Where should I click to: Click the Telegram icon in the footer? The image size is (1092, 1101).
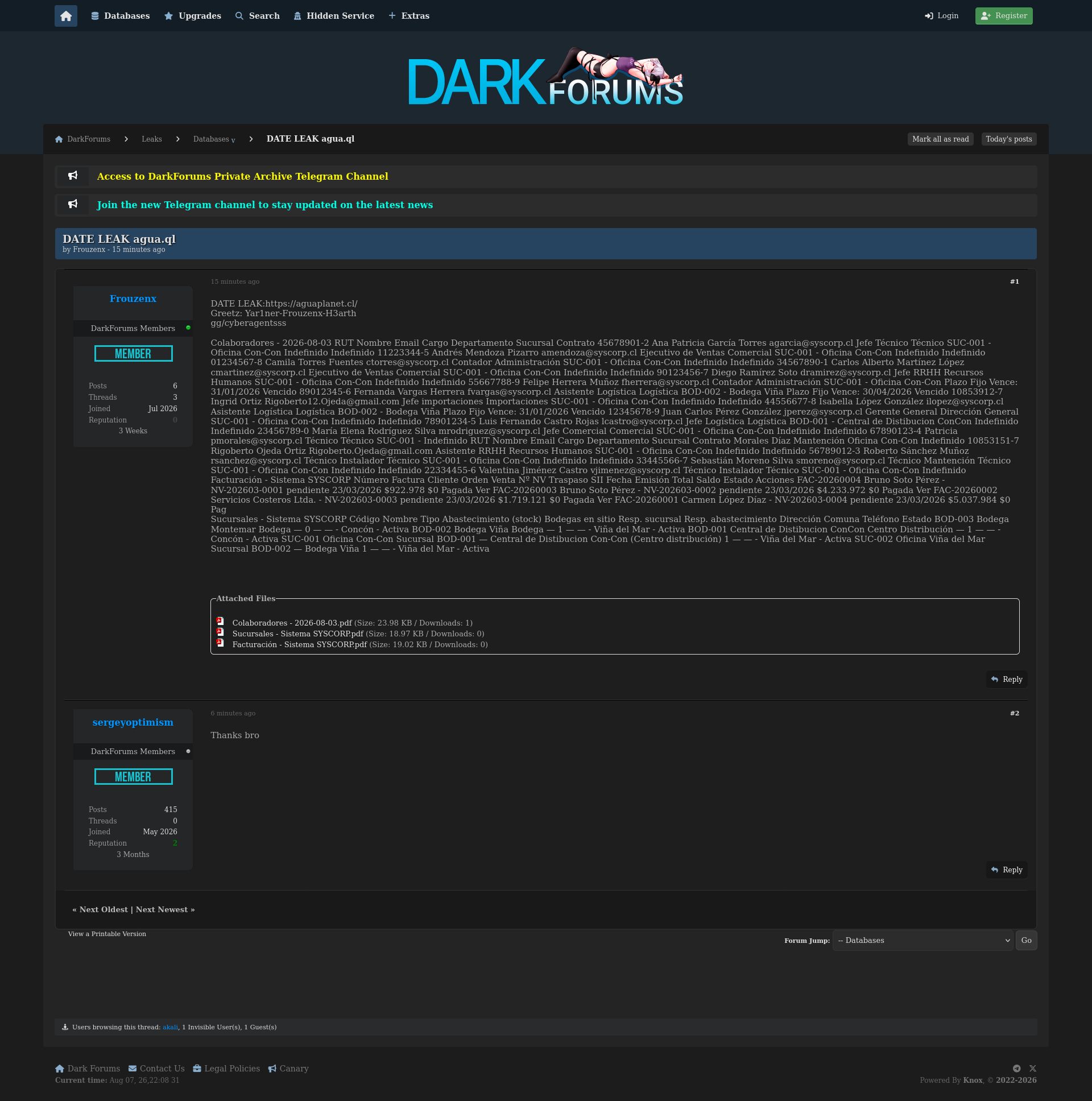tap(1016, 1069)
